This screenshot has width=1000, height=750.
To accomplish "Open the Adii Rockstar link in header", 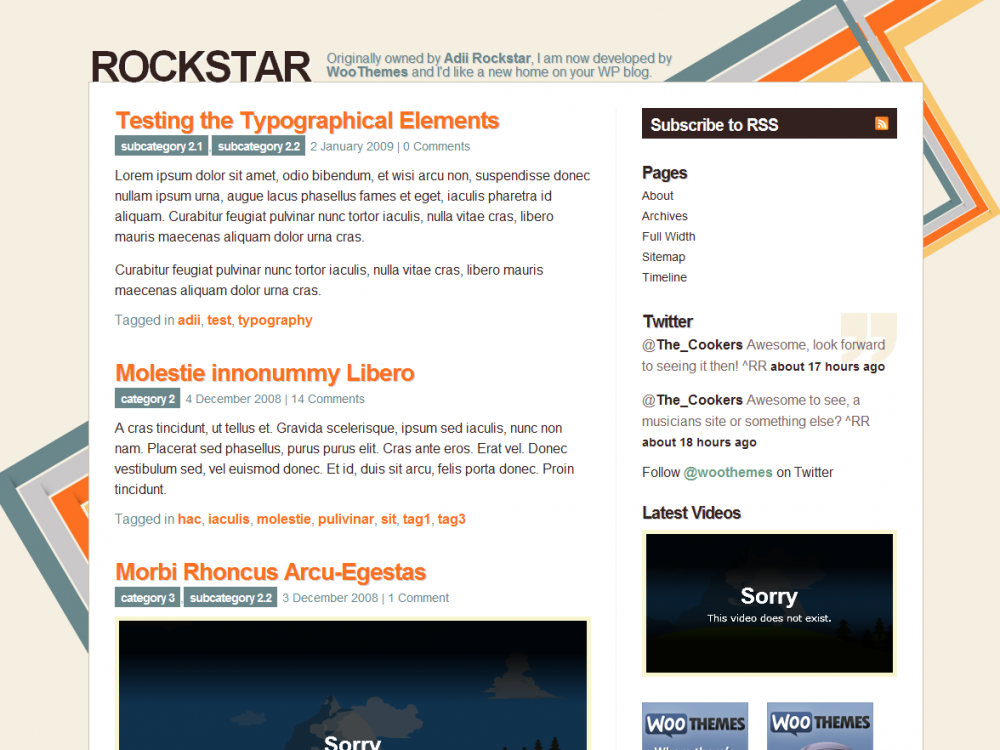I will [x=487, y=58].
